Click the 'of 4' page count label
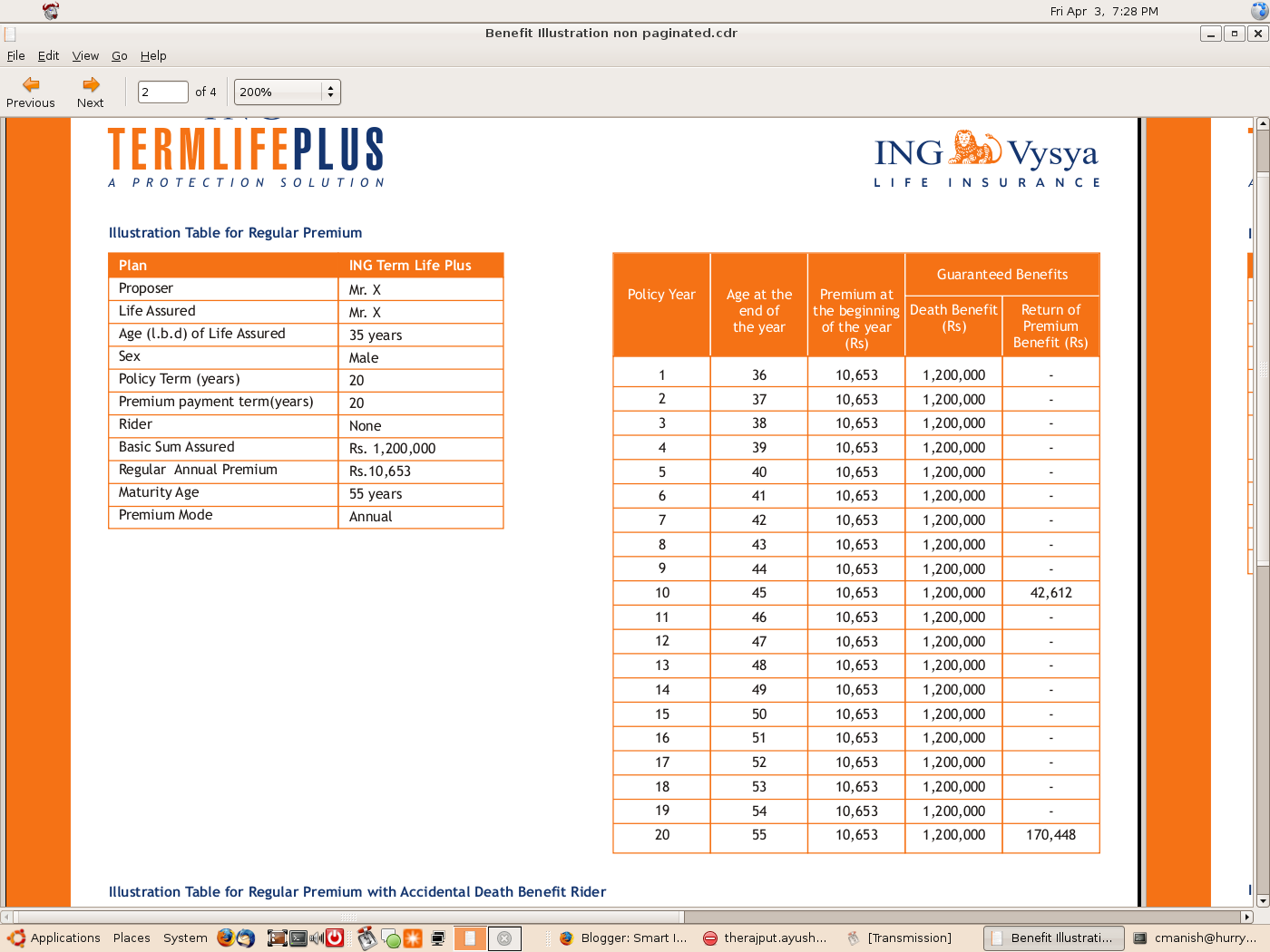 pos(206,92)
